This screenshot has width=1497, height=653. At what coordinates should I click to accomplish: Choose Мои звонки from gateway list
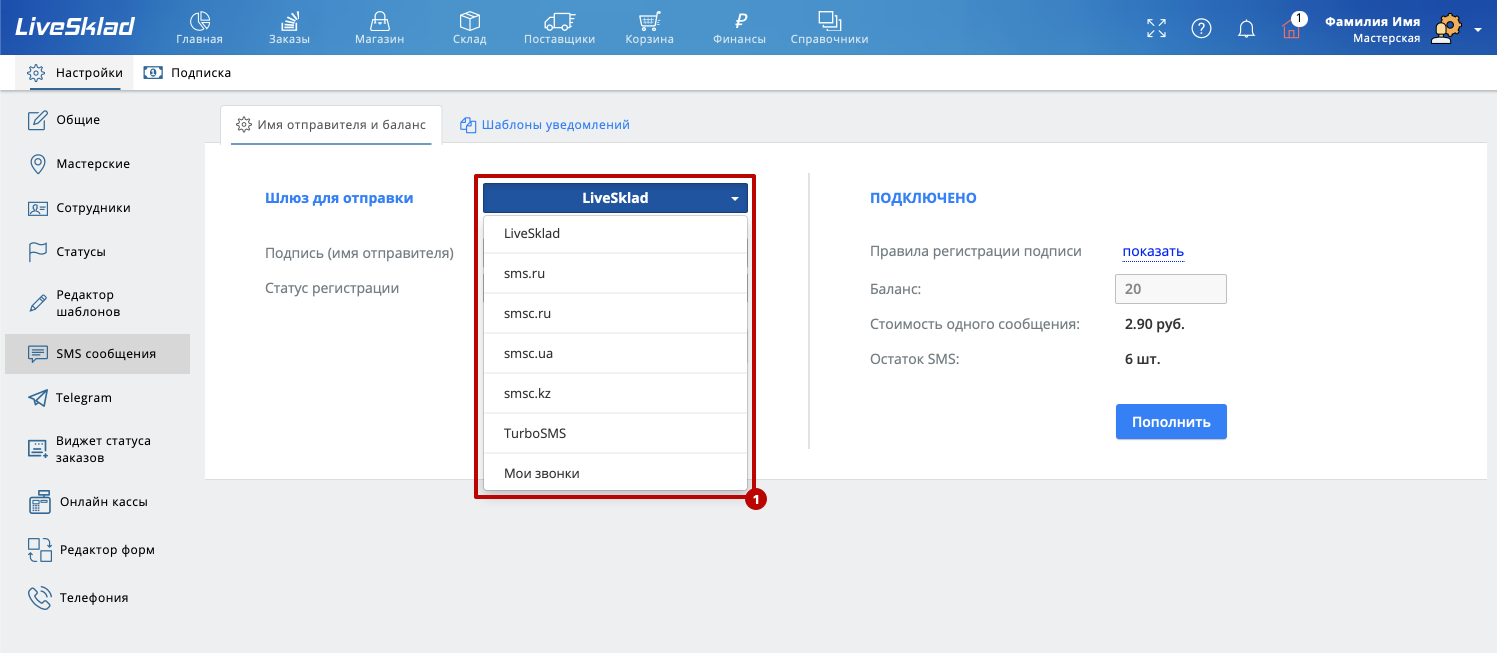(x=615, y=473)
